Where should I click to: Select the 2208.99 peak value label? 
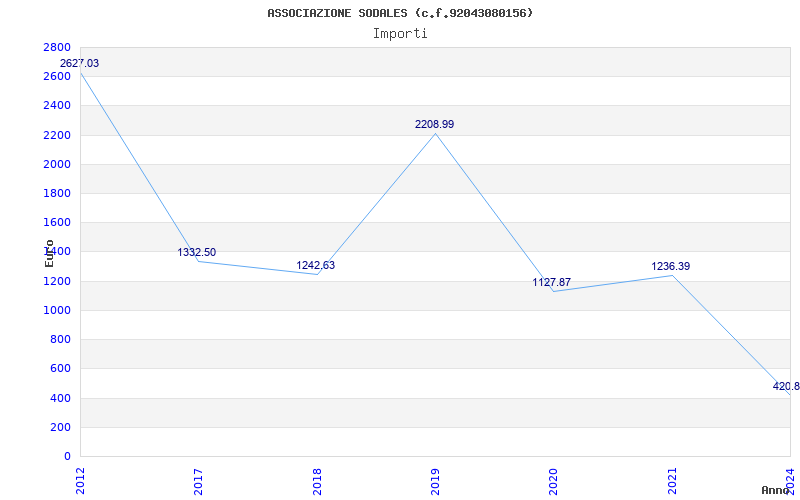point(435,124)
